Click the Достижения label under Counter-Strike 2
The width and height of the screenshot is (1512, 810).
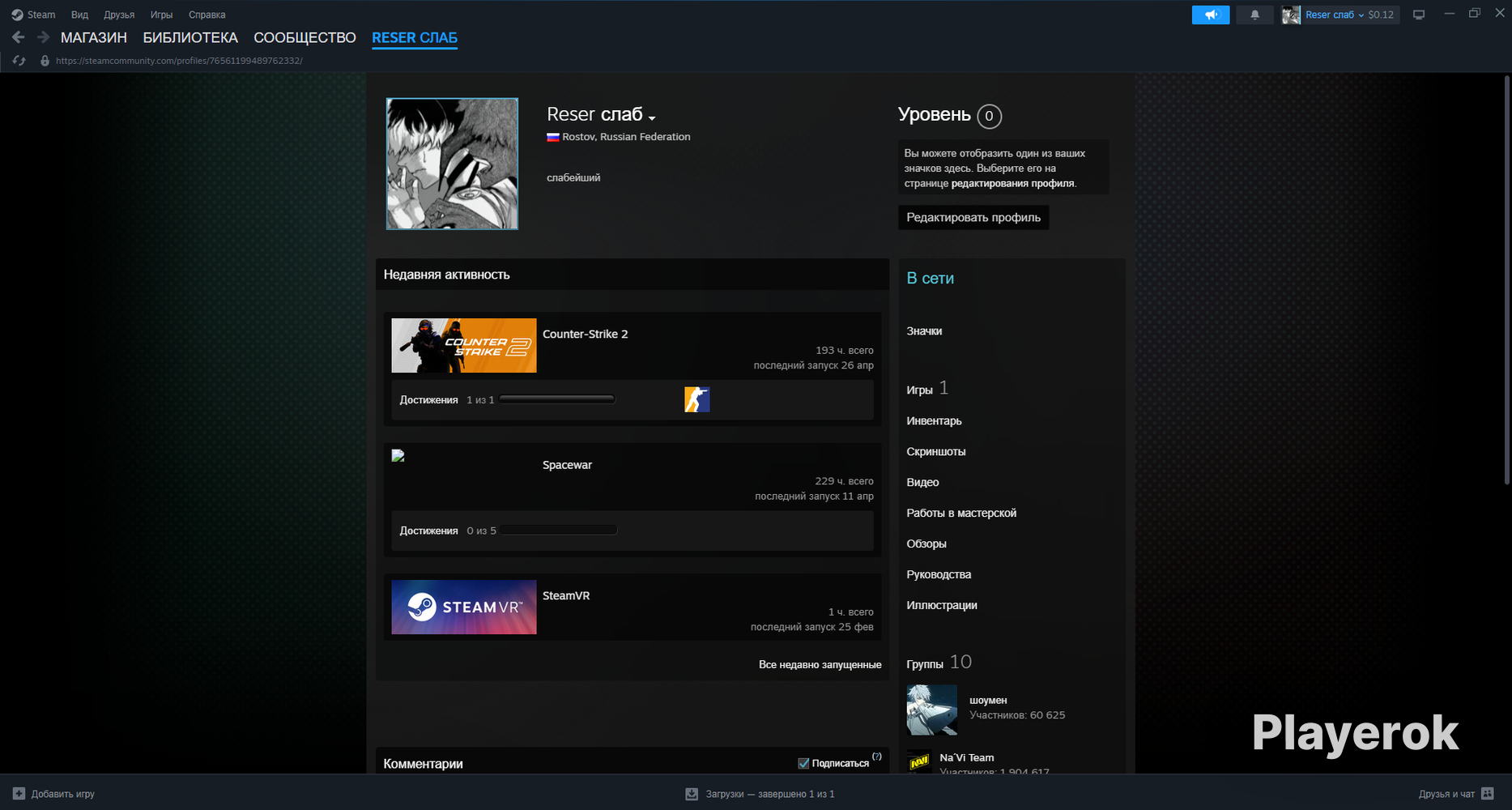coord(428,400)
